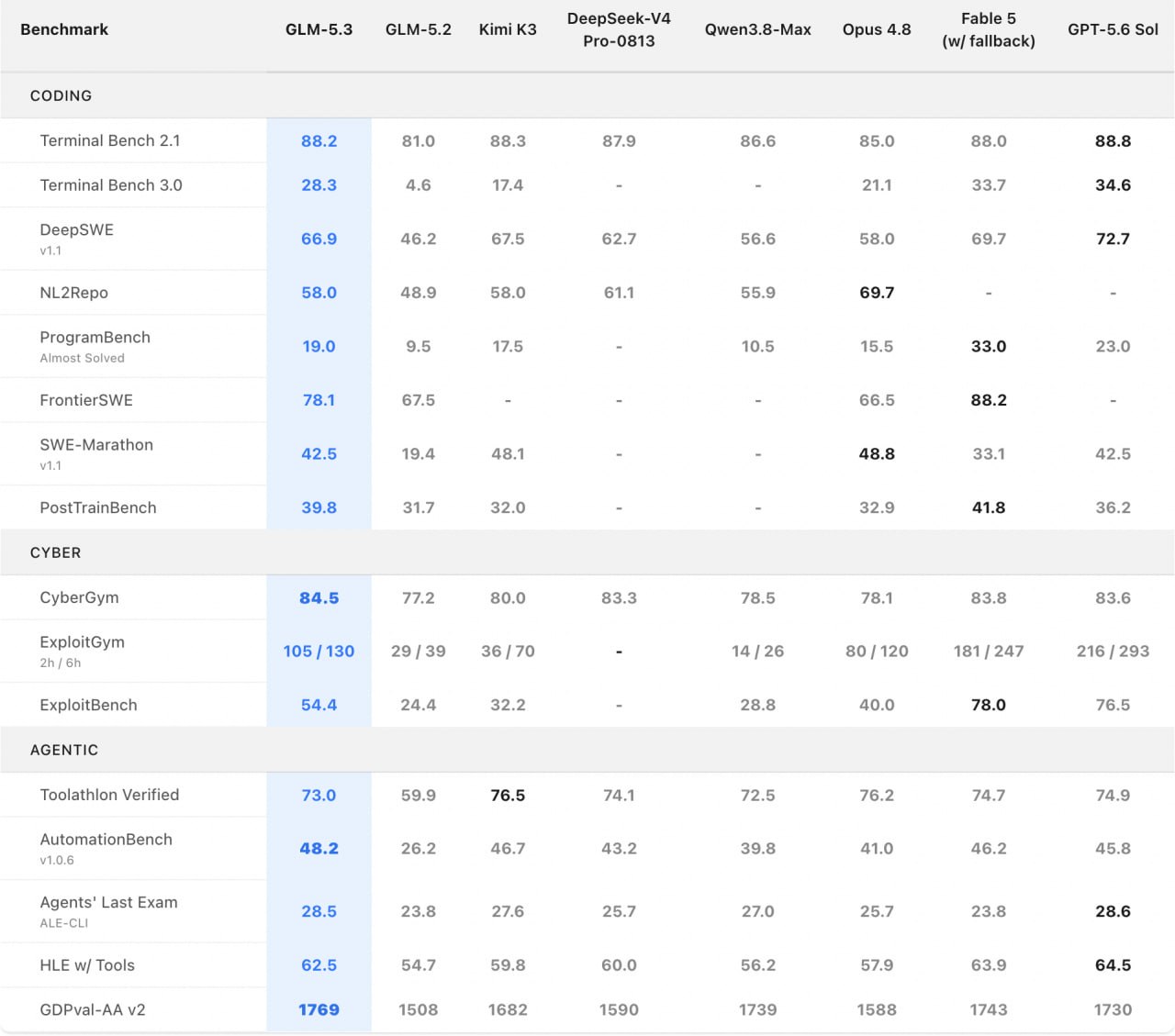Select the 'GLM-5.3' column header

(x=319, y=29)
